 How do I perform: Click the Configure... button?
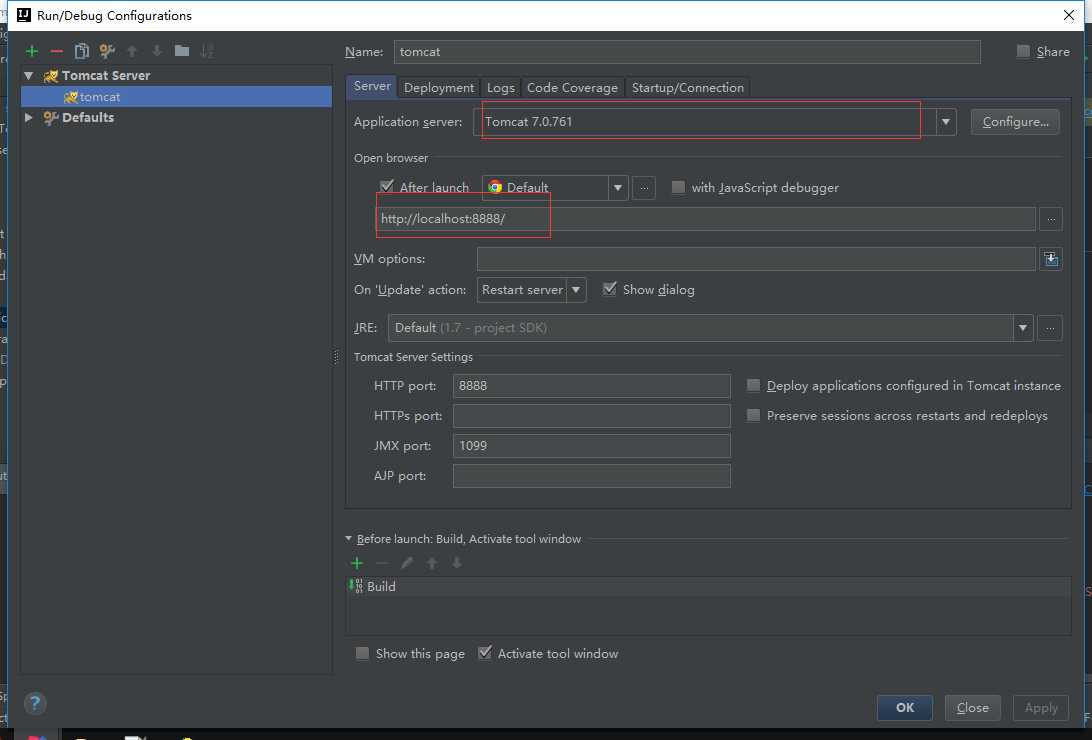[x=1015, y=122]
